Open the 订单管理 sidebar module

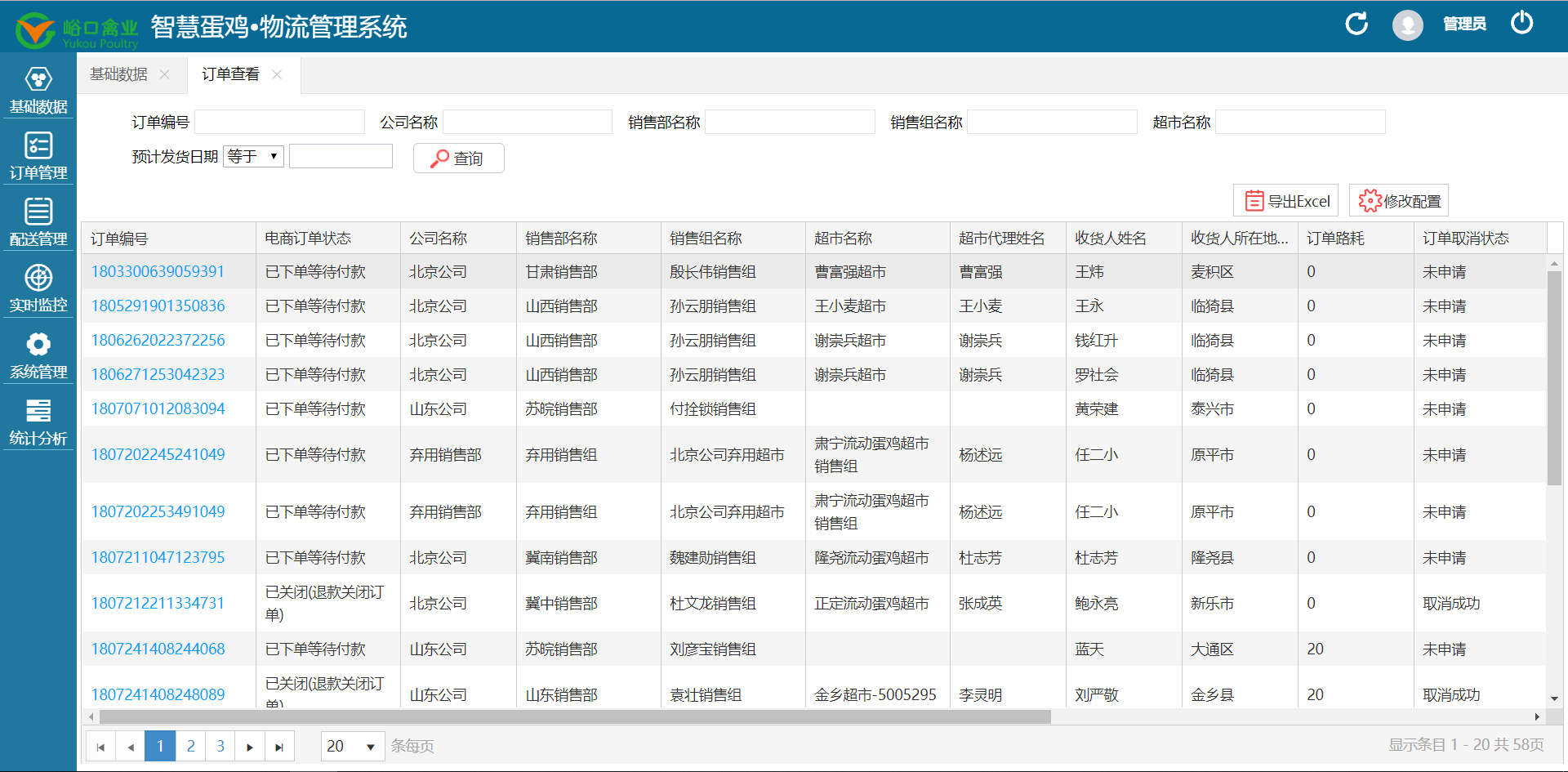point(38,157)
